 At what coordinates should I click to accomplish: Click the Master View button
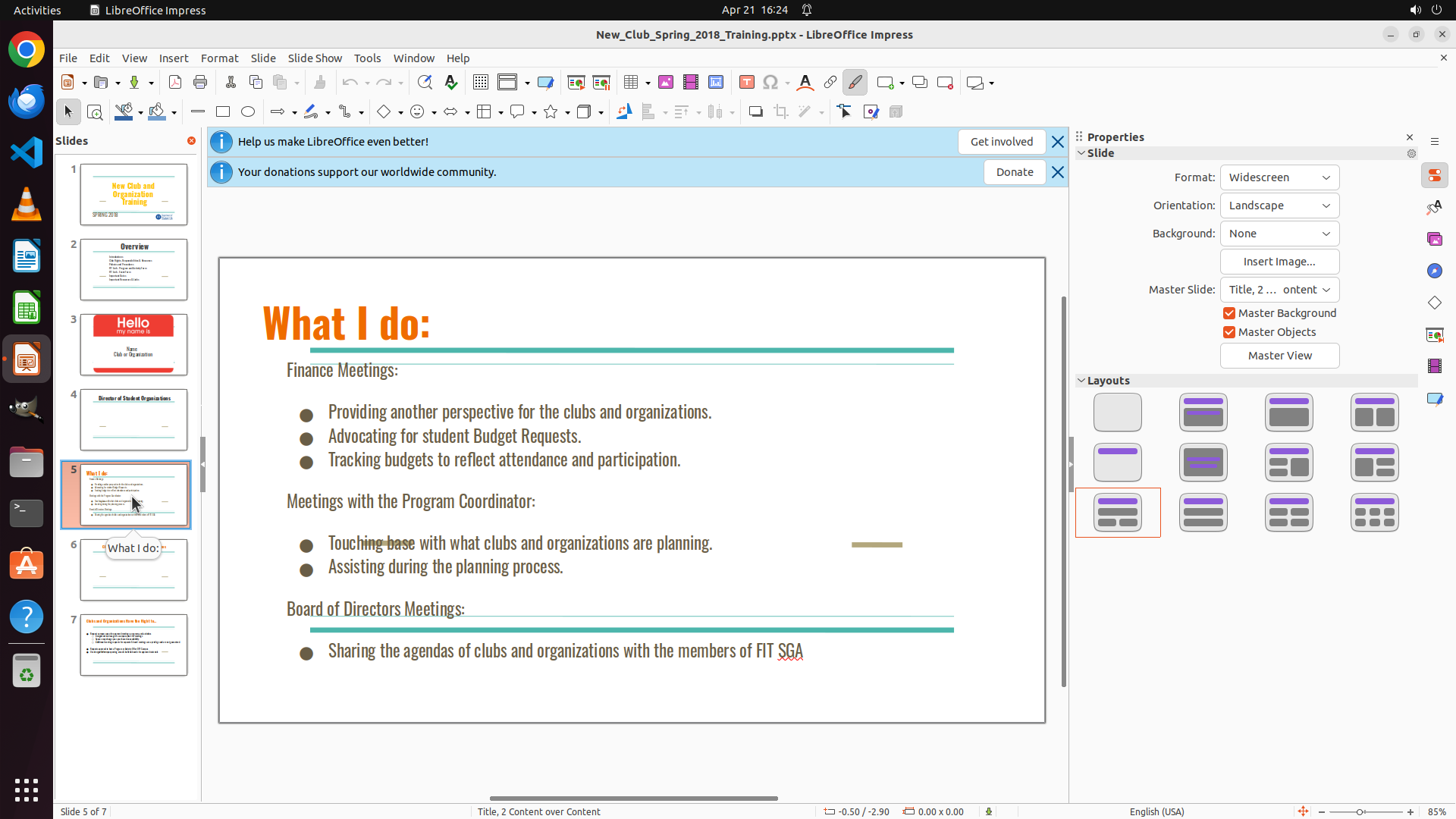pos(1279,356)
